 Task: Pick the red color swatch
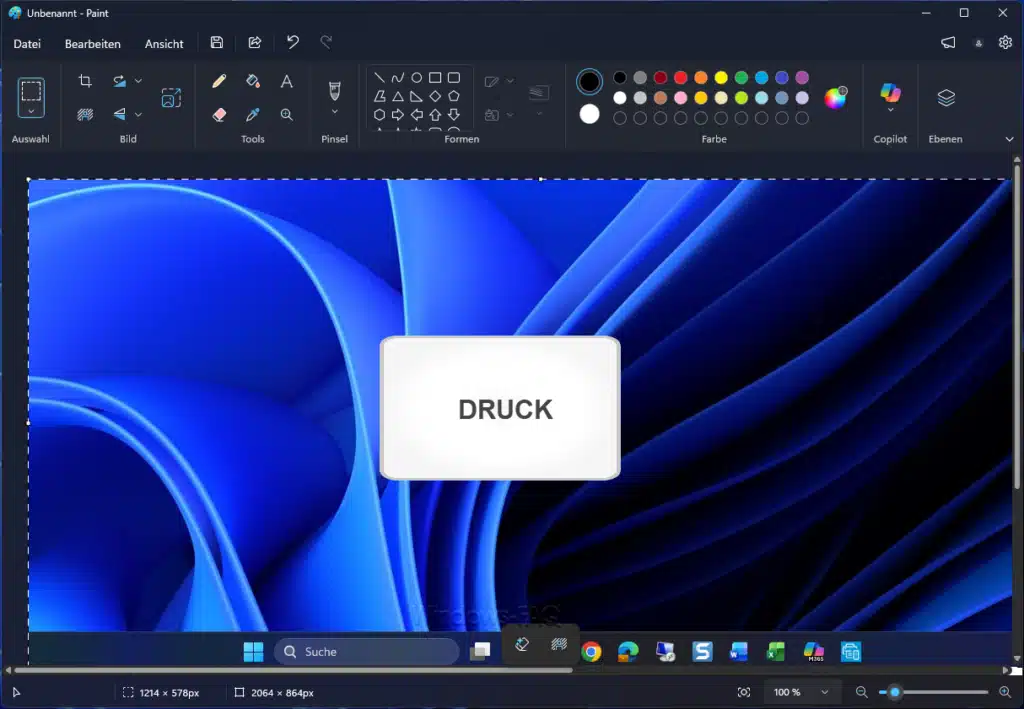point(680,78)
